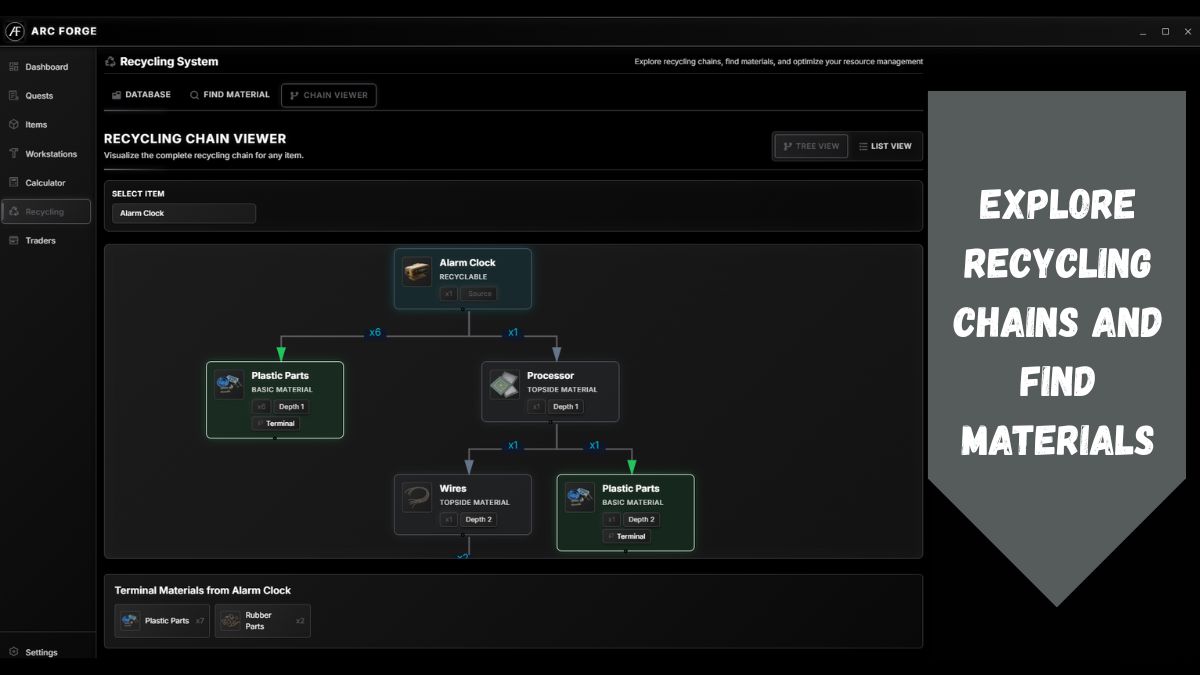The image size is (1200, 675).
Task: Select the Plastic Parts Depth 2 node
Action: click(626, 513)
